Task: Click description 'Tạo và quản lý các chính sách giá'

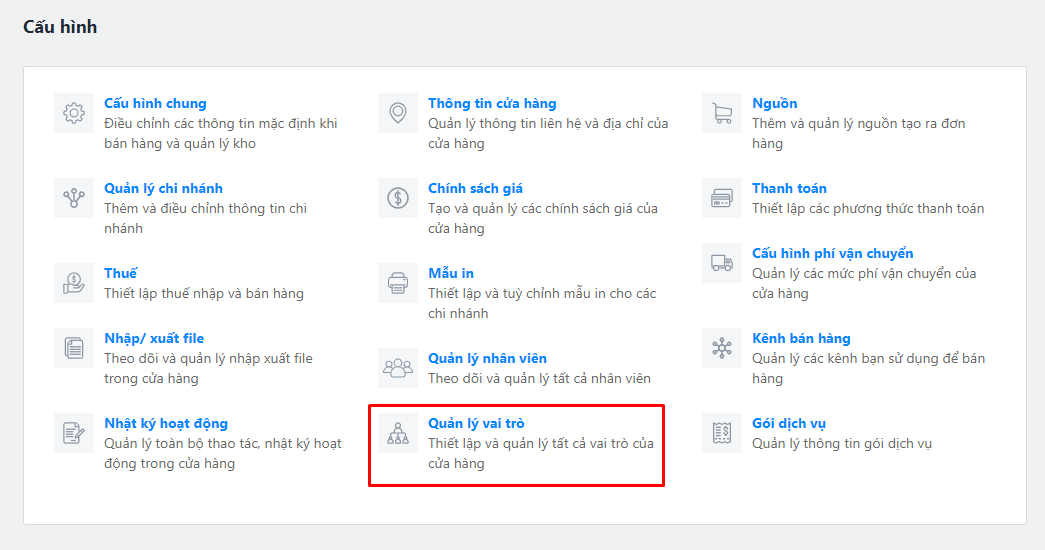Action: click(542, 218)
